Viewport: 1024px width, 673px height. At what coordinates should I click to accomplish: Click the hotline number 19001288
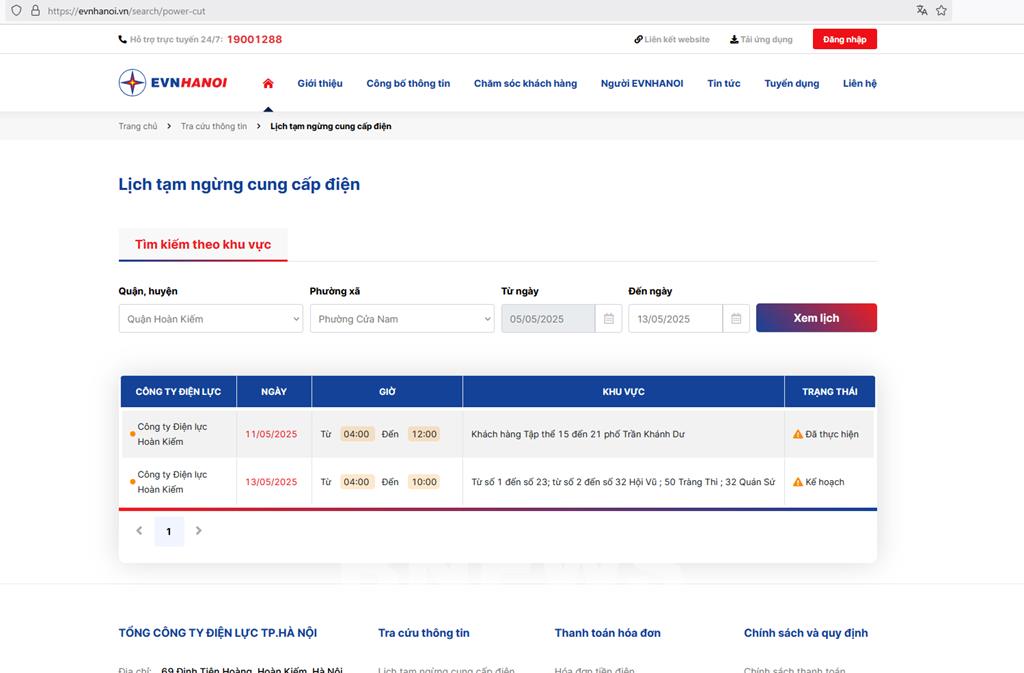pyautogui.click(x=255, y=39)
